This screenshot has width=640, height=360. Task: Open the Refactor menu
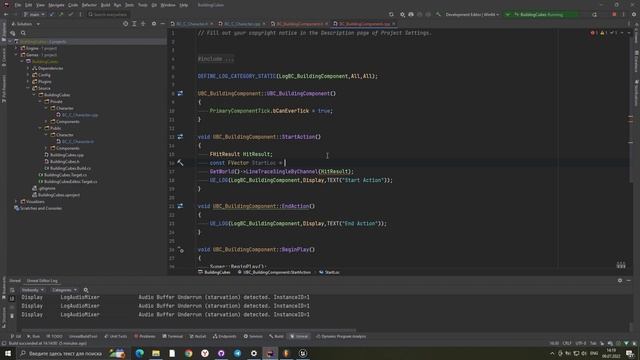pos(89,5)
